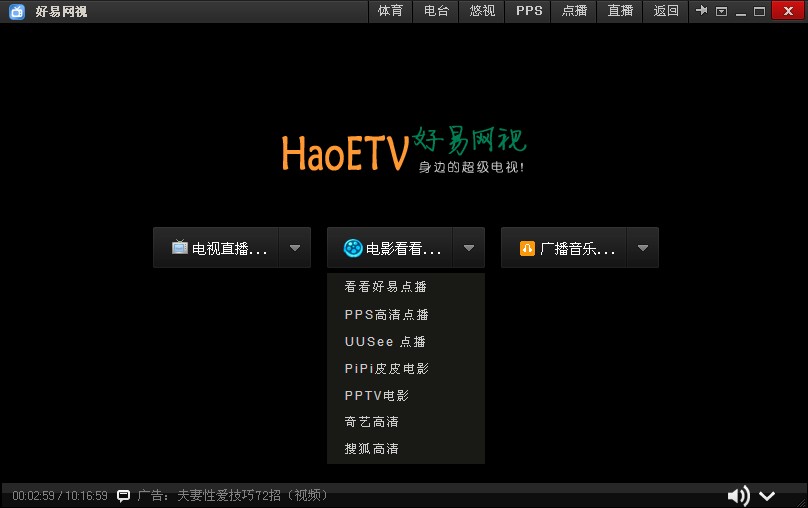This screenshot has width=808, height=508.
Task: Mute audio with the speaker icon
Action: coord(738,496)
